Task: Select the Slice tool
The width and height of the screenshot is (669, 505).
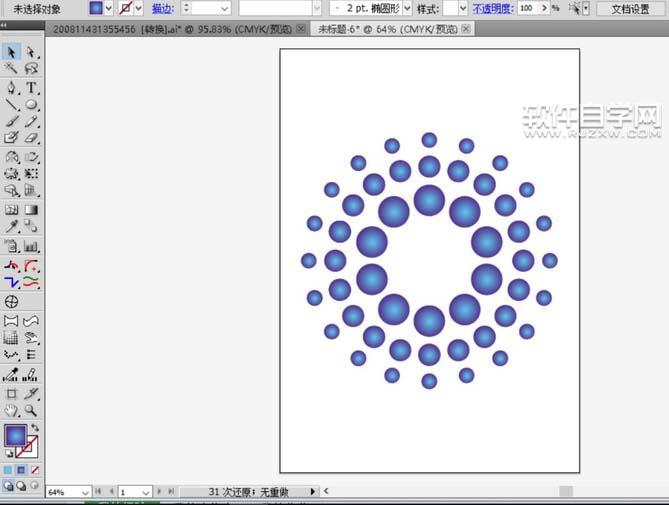Action: (31, 393)
